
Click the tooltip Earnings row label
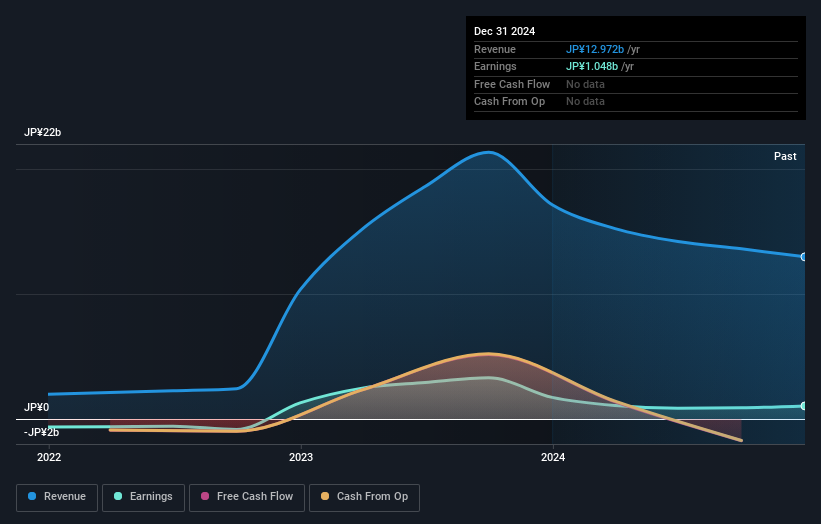495,66
